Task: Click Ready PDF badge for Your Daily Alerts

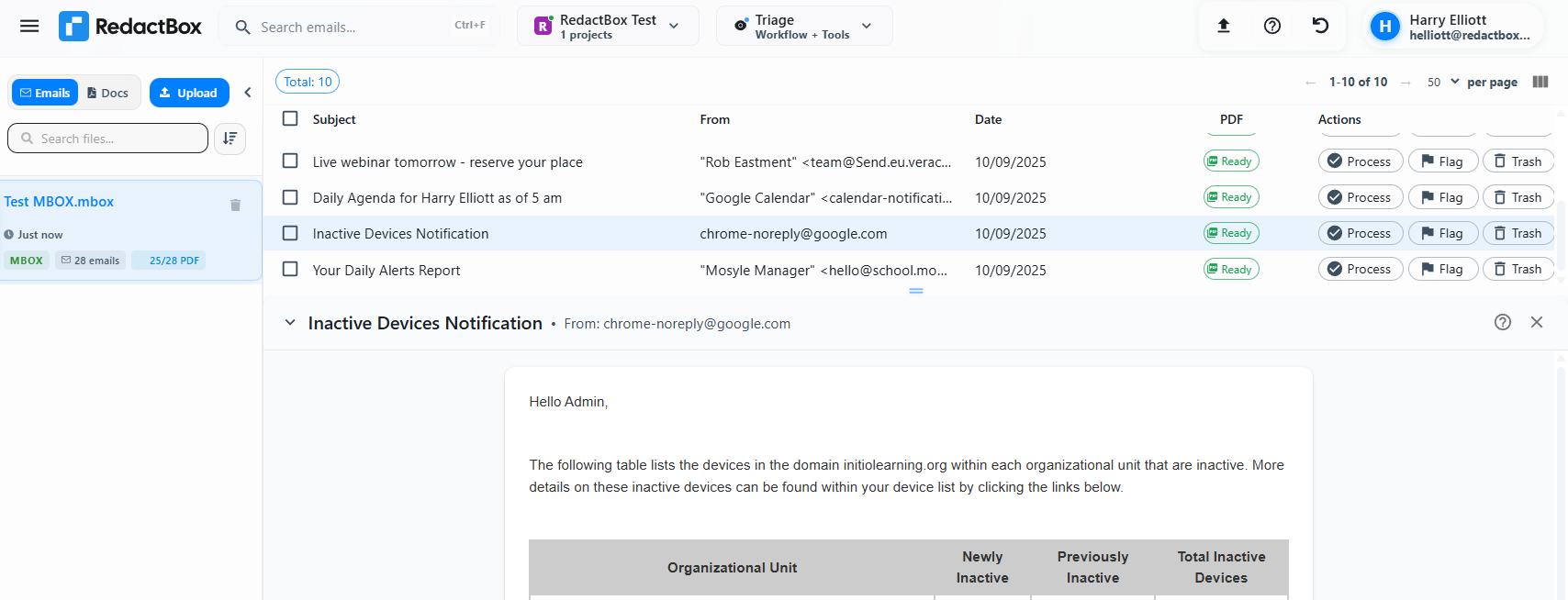Action: (x=1231, y=270)
